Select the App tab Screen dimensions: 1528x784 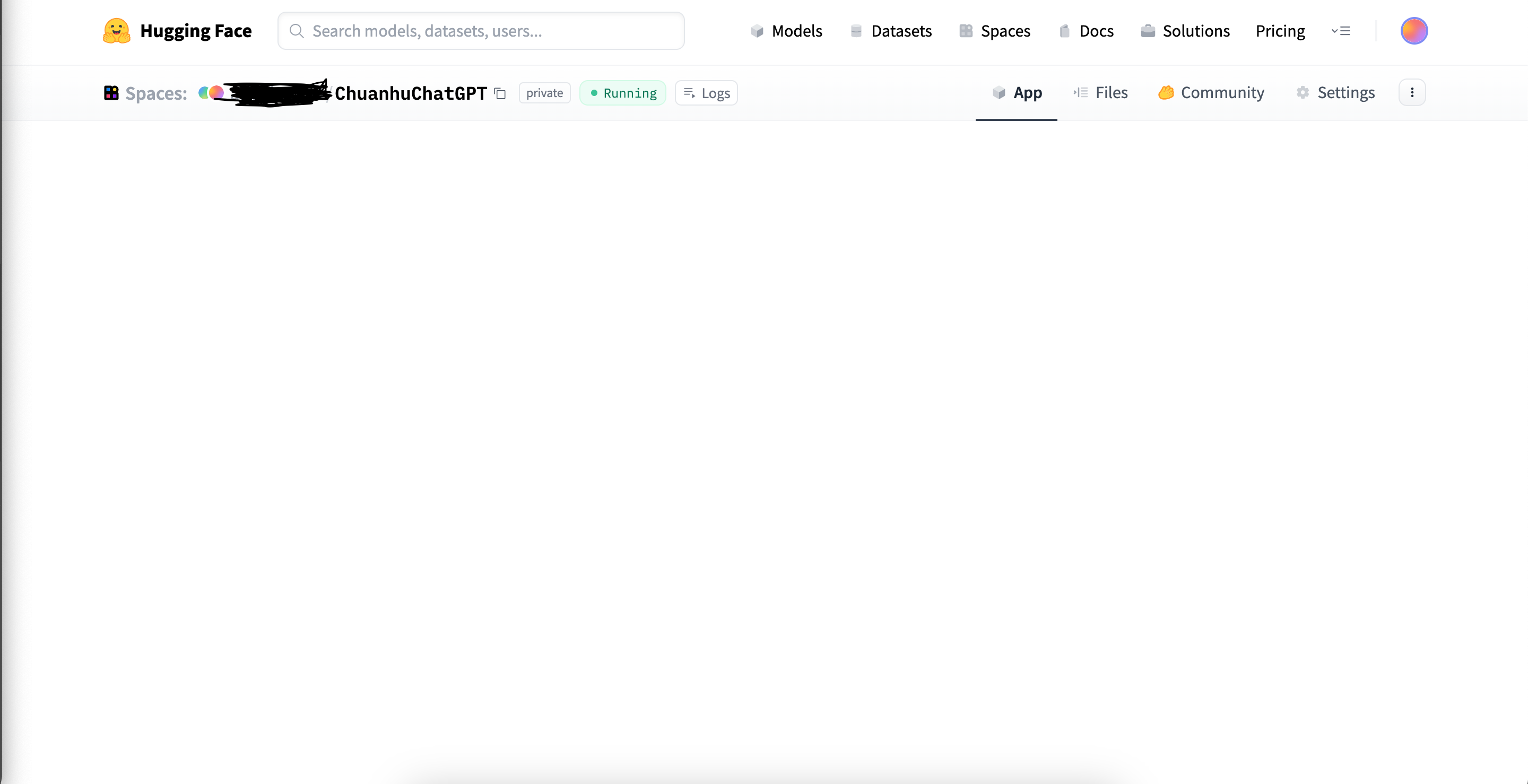click(x=1016, y=92)
